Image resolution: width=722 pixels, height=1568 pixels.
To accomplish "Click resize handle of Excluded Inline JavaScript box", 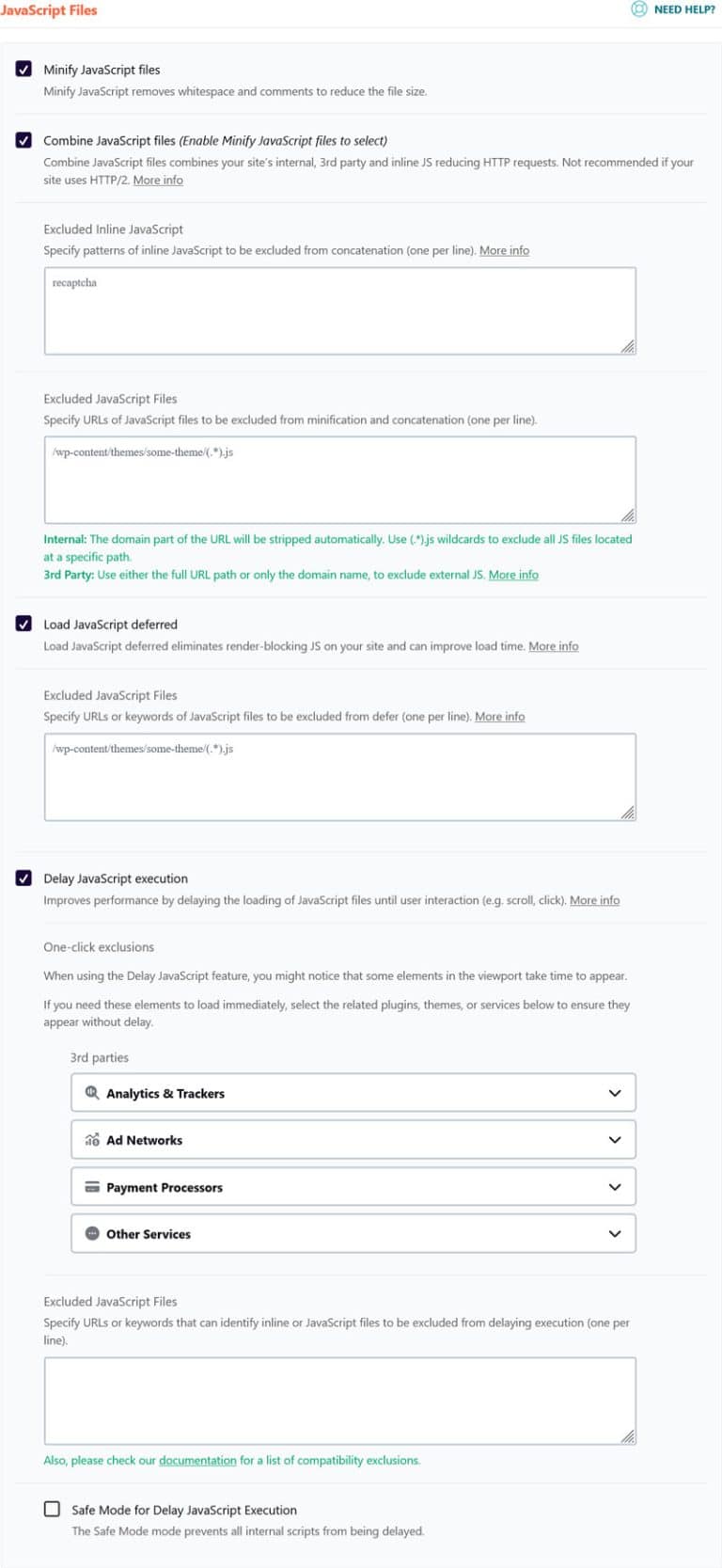I will click(x=628, y=346).
